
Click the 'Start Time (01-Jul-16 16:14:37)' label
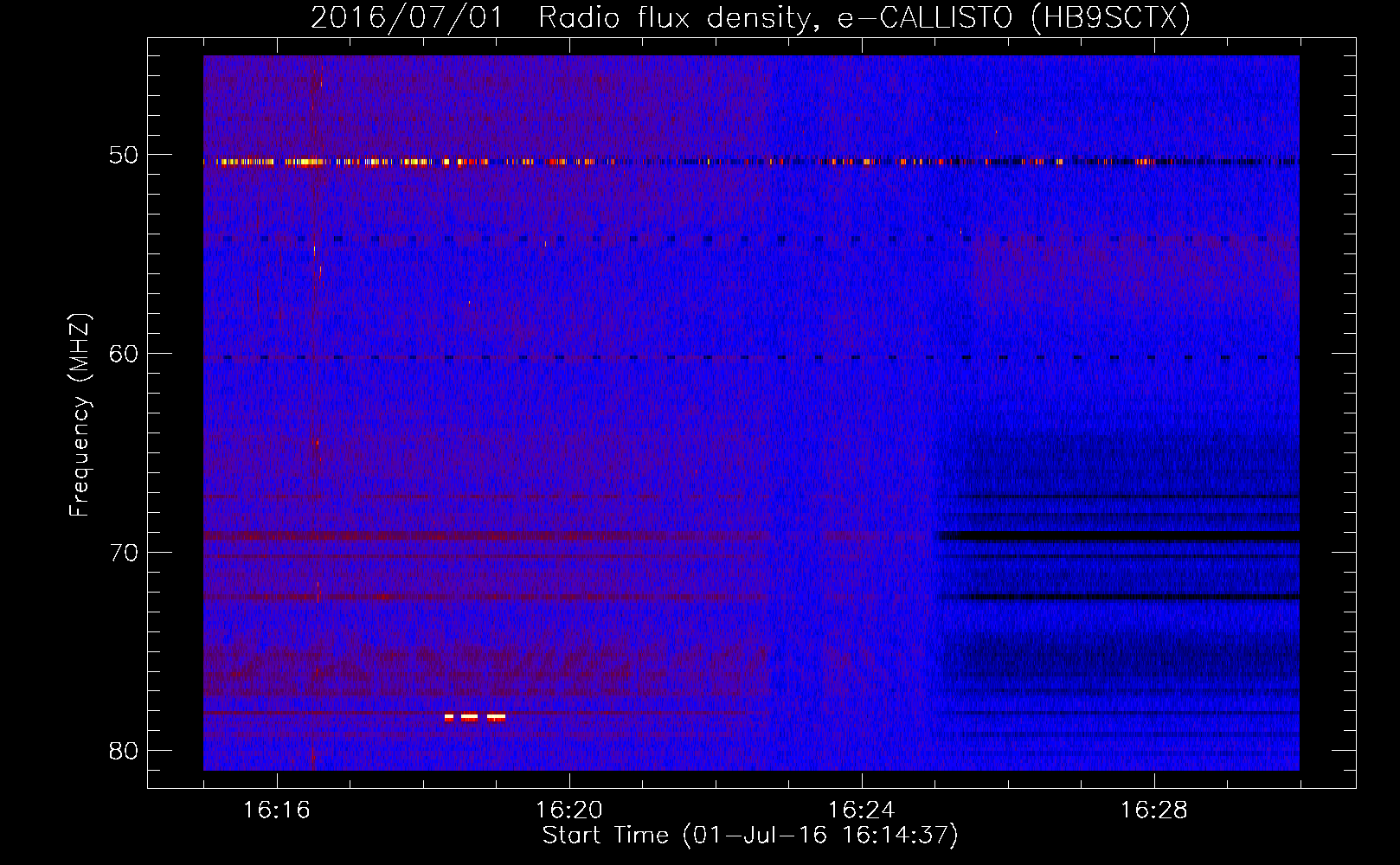pos(750,836)
